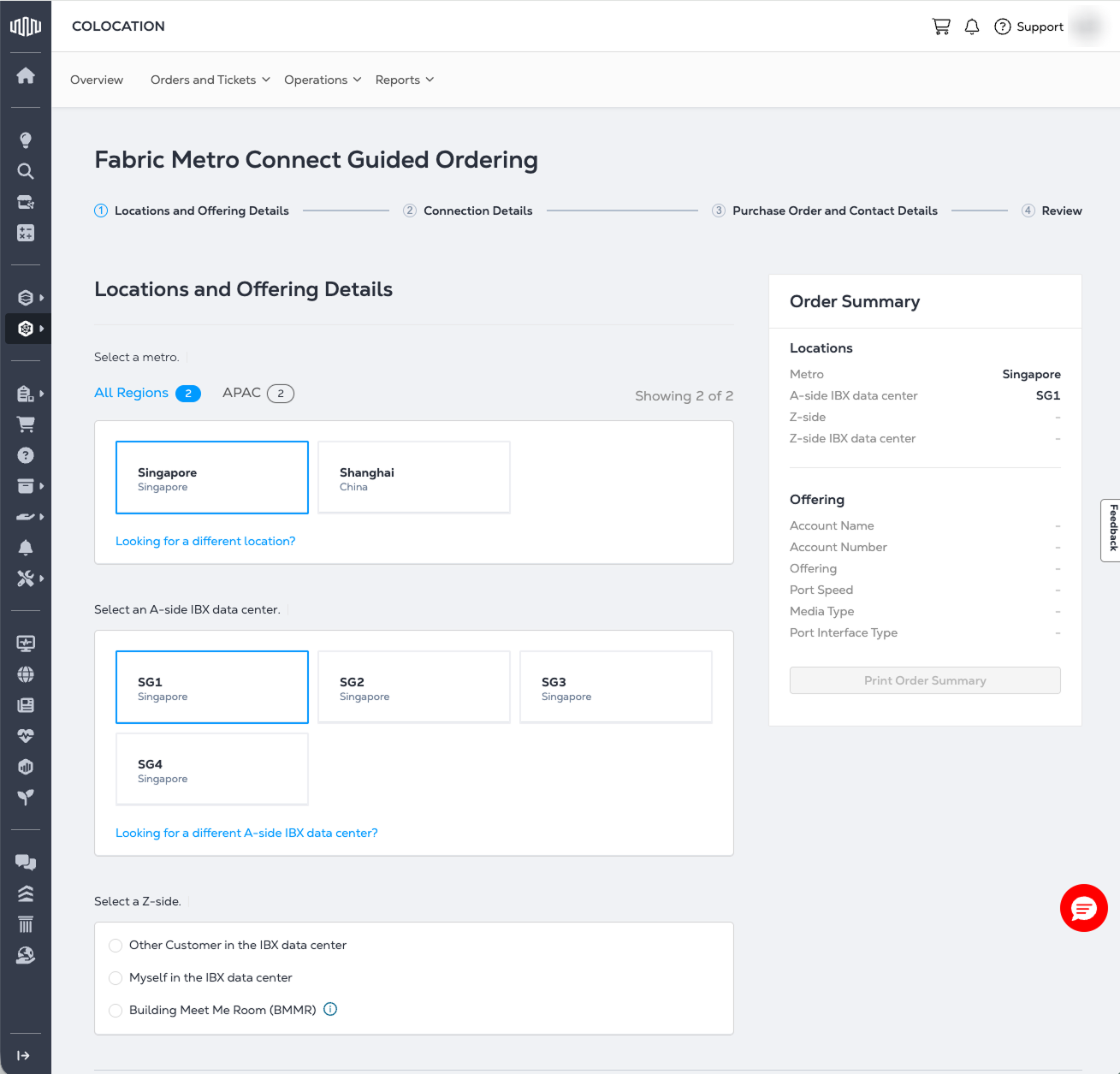Image resolution: width=1120 pixels, height=1074 pixels.
Task: Click the COLOCATION header title
Action: (118, 27)
